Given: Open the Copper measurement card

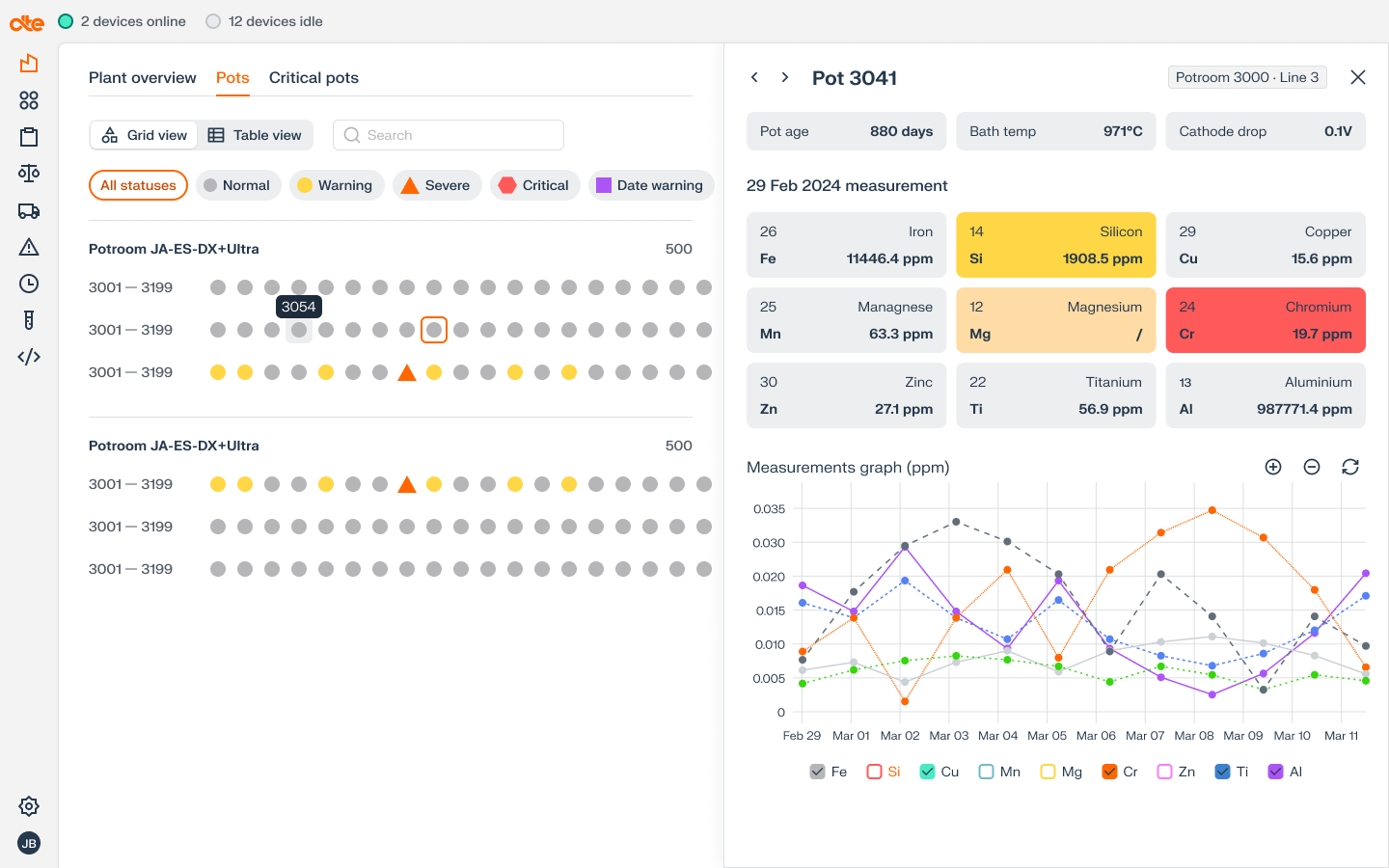Looking at the screenshot, I should 1266,245.
